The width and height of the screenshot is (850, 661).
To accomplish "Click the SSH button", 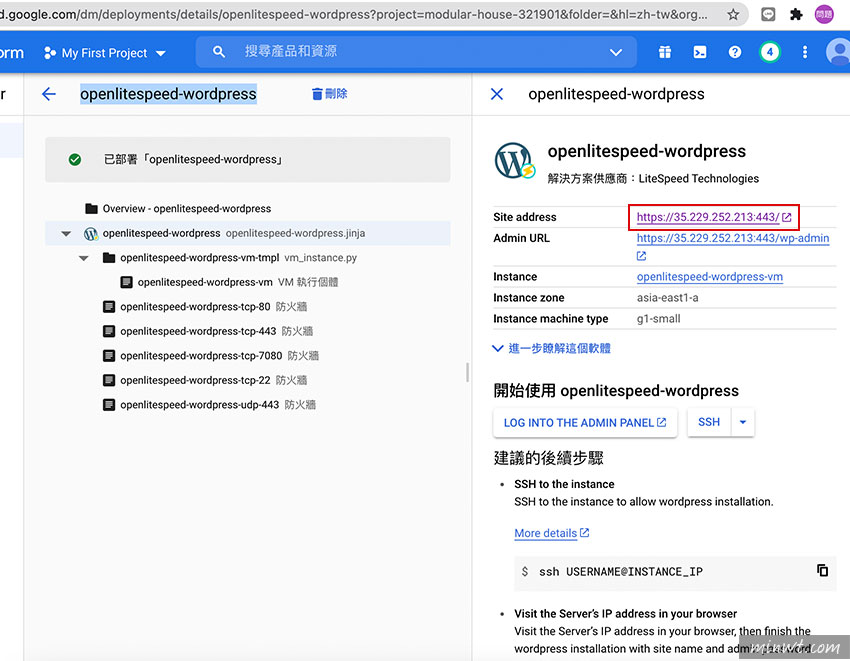I will pyautogui.click(x=709, y=422).
